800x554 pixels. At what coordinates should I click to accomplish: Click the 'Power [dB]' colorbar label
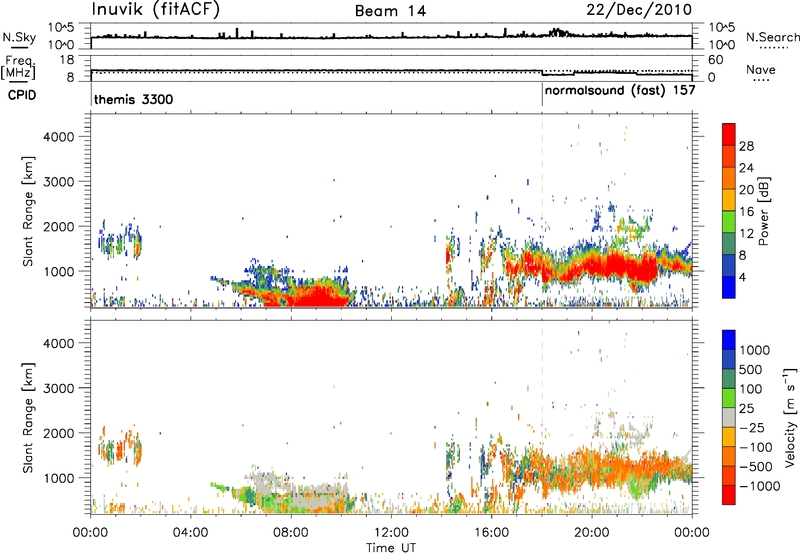coord(764,211)
